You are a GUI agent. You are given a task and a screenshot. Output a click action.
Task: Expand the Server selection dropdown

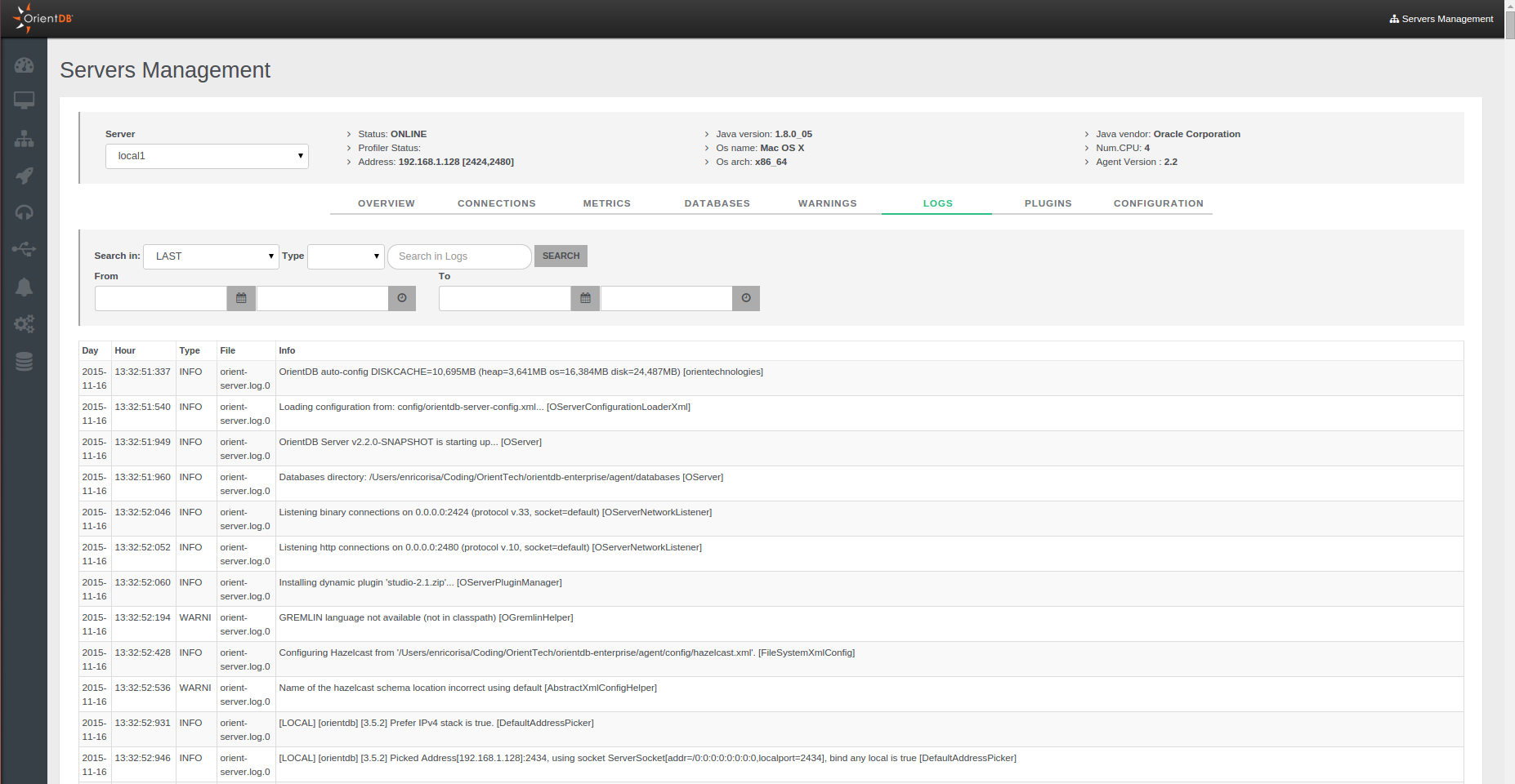[x=207, y=156]
